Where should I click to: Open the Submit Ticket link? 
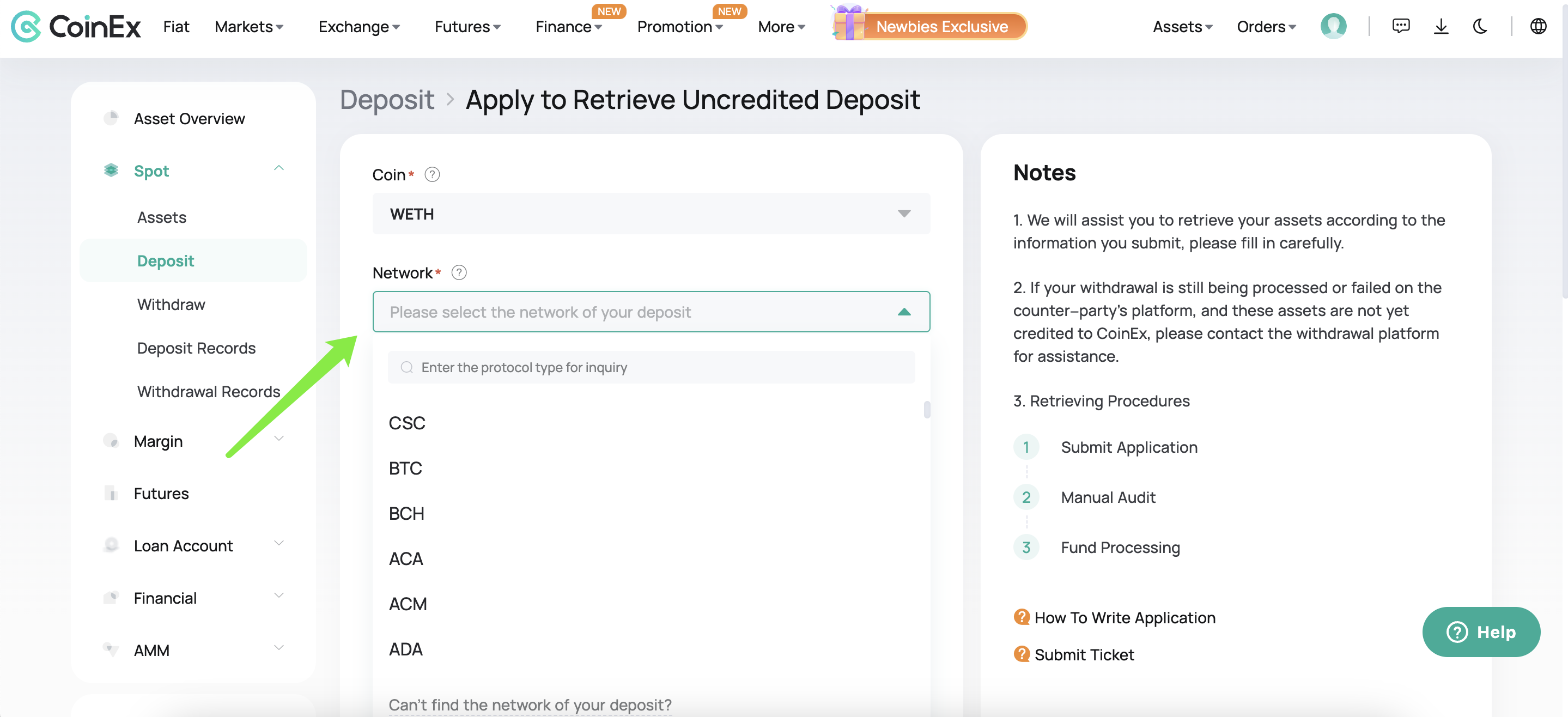1084,654
